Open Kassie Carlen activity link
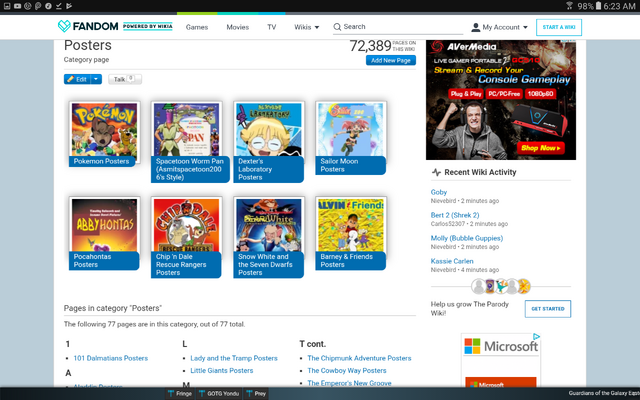This screenshot has height=400, width=640. [x=452, y=261]
